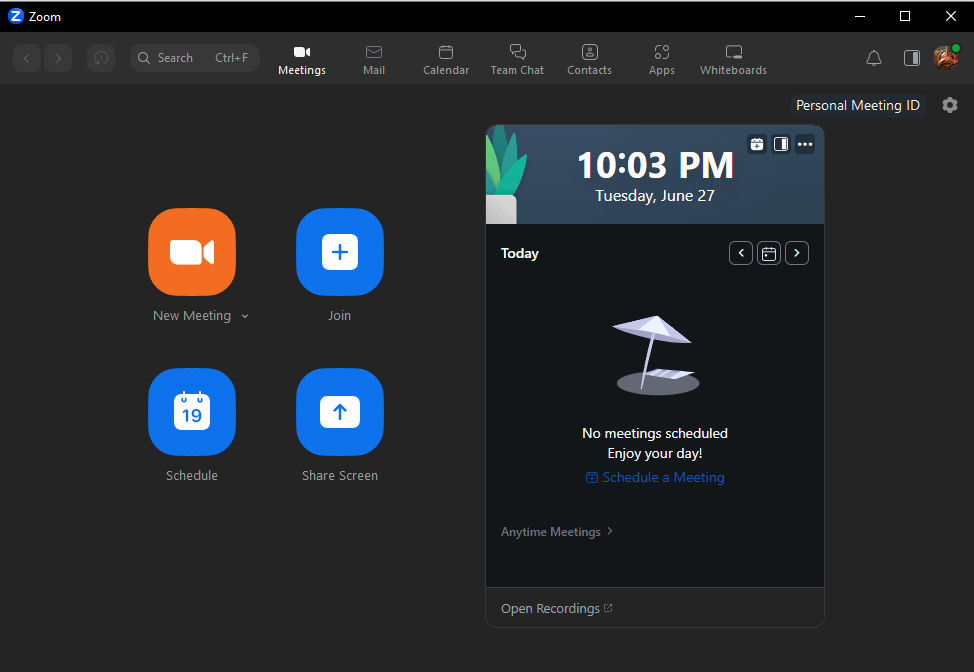The image size is (974, 672).
Task: Start a New Meeting with the orange camera icon
Action: 192,252
